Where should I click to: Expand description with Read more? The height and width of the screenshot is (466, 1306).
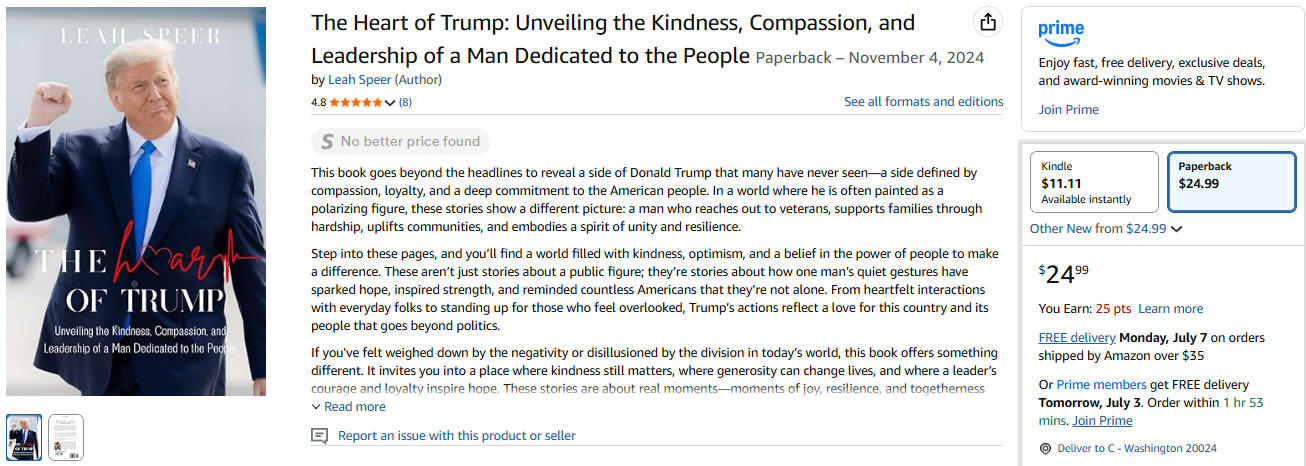coord(348,407)
